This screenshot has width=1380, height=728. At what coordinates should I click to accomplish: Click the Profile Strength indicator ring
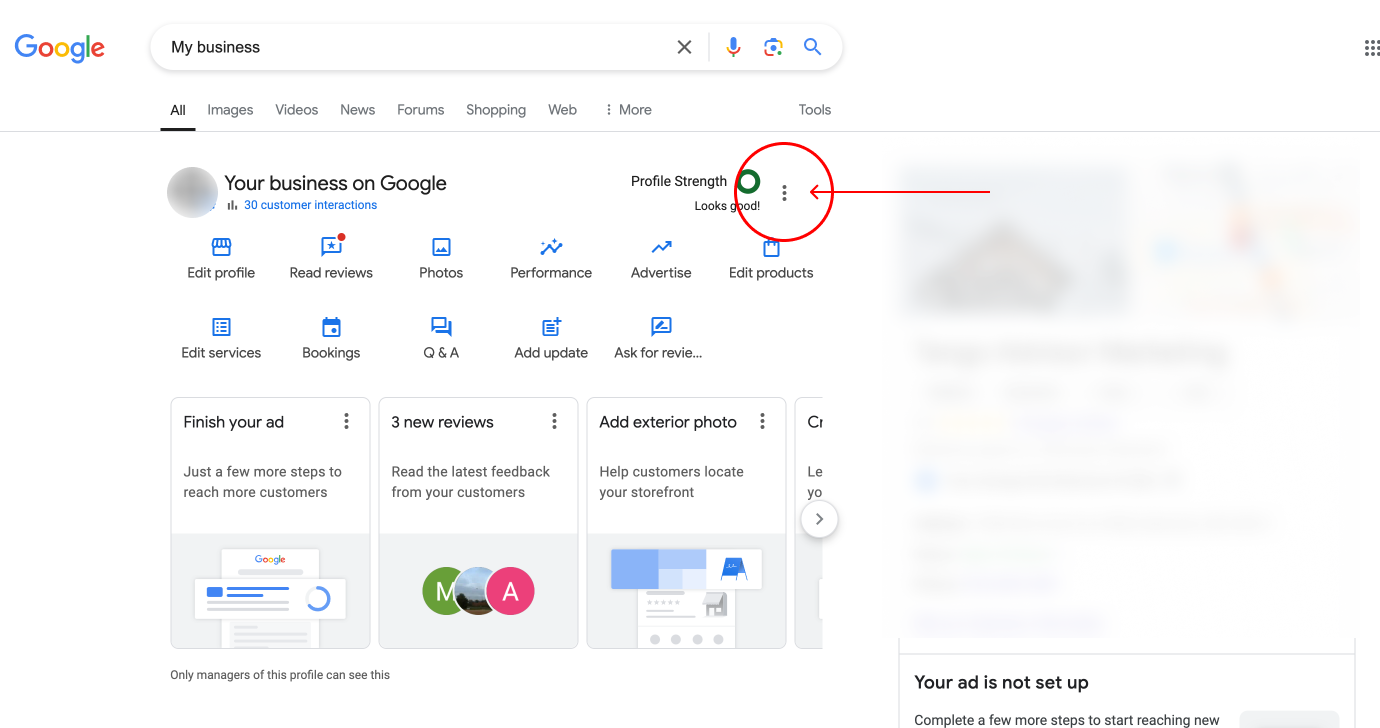point(747,182)
